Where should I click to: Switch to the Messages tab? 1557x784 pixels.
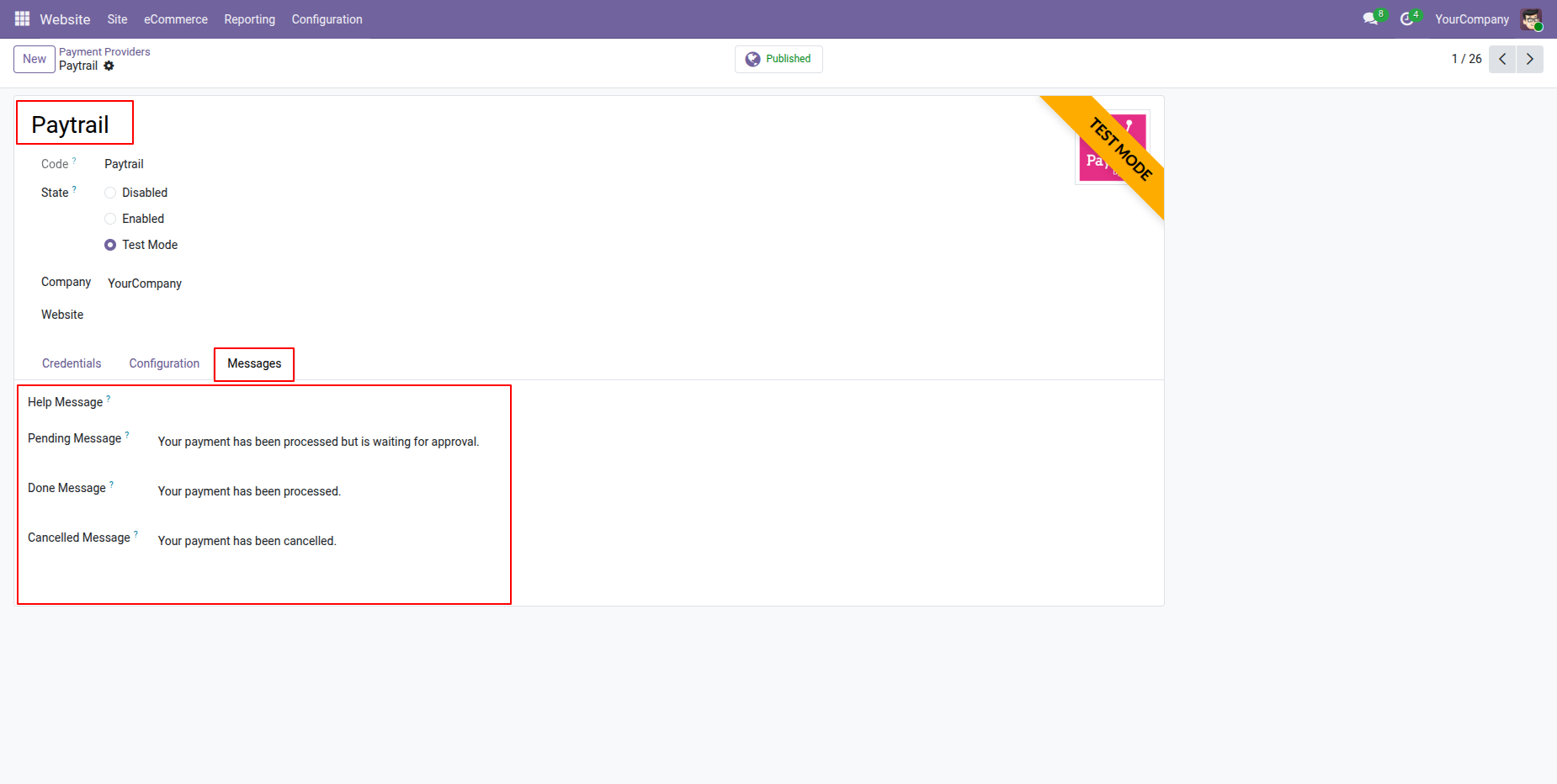(254, 363)
